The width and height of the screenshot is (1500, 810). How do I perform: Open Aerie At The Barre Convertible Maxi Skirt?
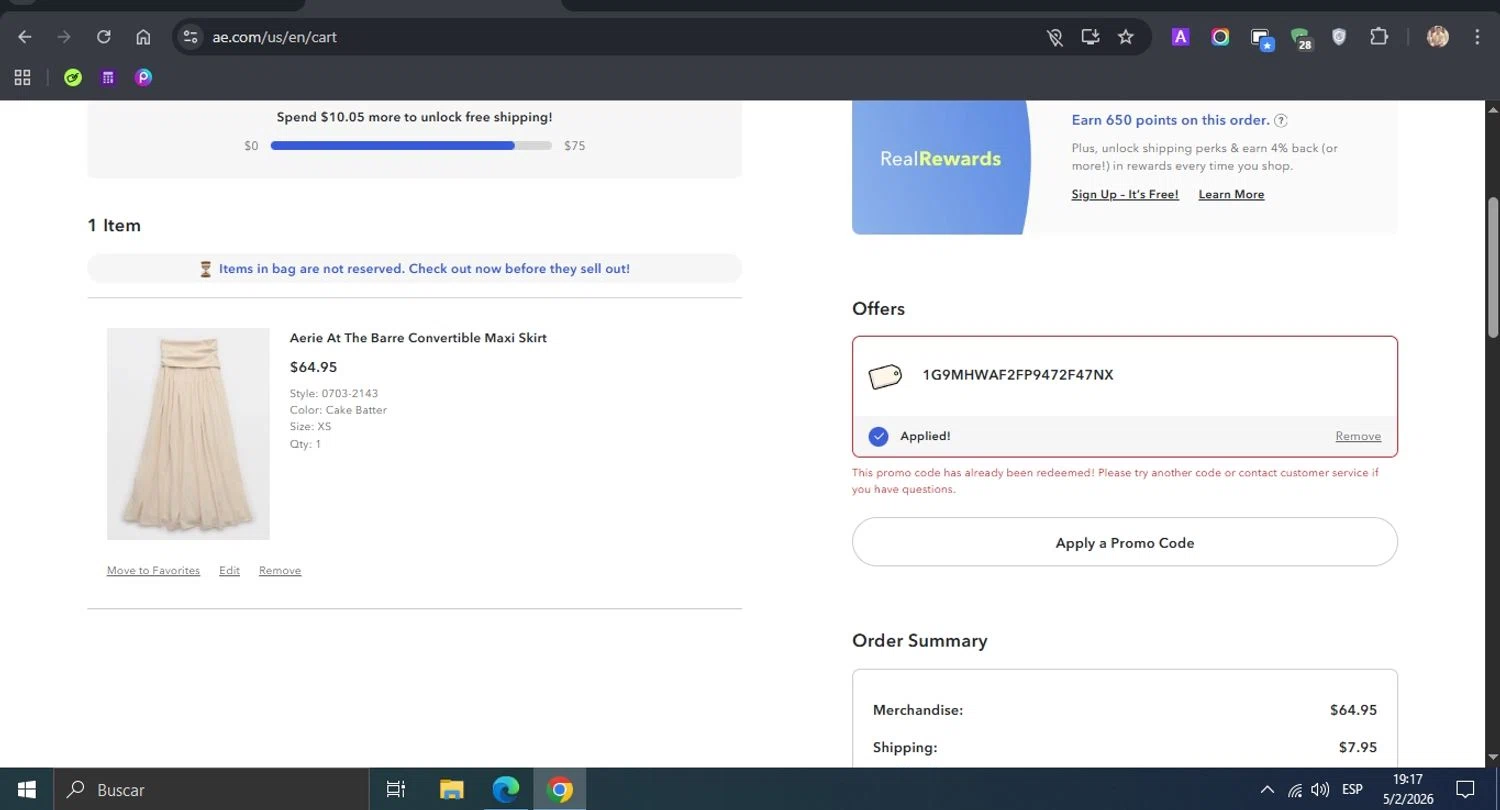(x=418, y=338)
